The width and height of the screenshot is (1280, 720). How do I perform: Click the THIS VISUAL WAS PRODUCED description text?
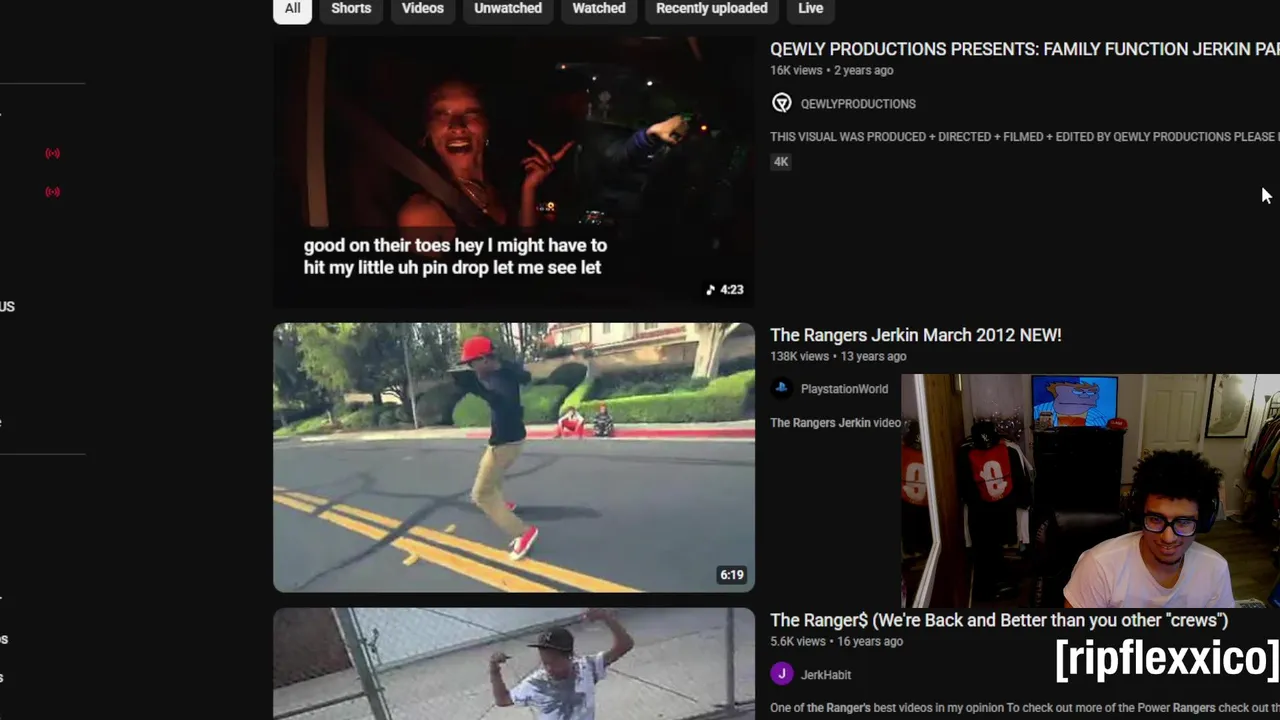click(x=1025, y=137)
